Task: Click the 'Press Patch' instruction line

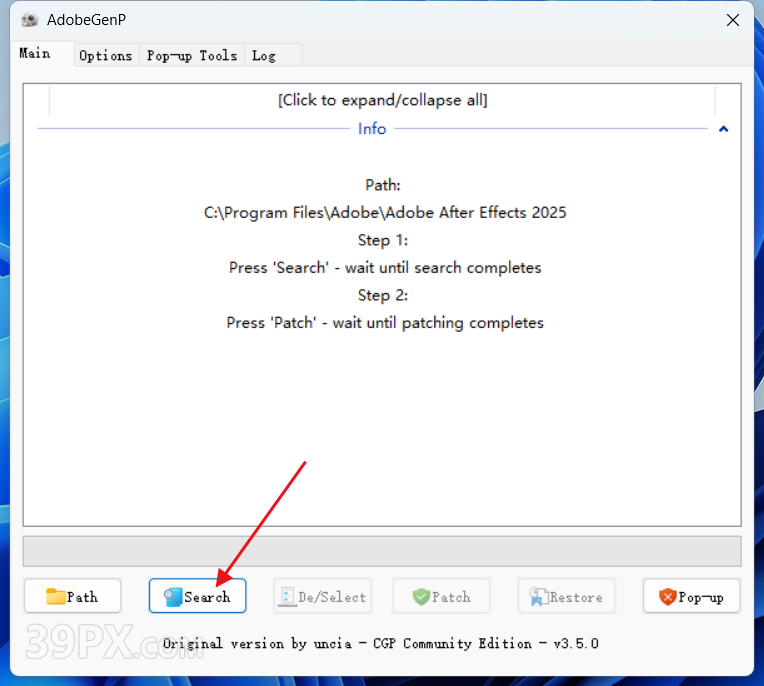Action: [385, 323]
